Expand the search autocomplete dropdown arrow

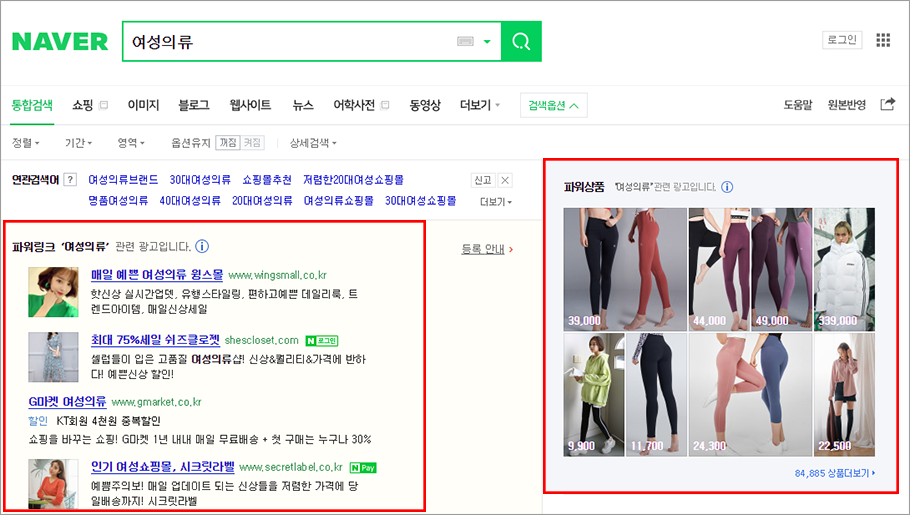pos(487,41)
